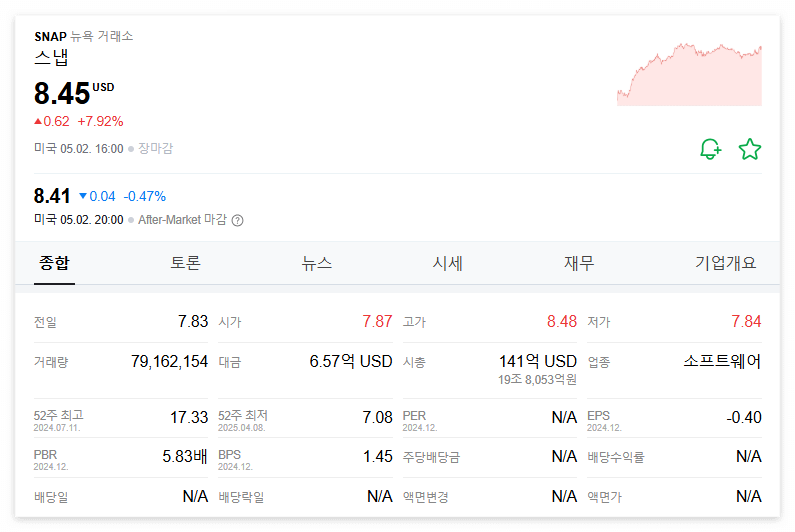Click the 액면가 label
The image size is (795, 532).
604,496
